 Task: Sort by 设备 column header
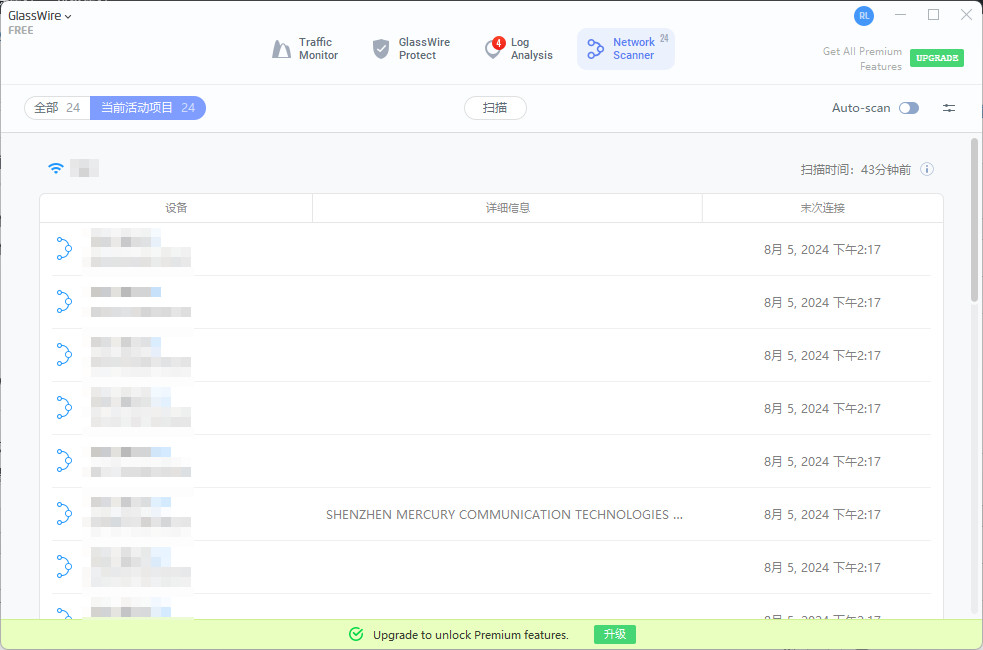click(x=176, y=208)
